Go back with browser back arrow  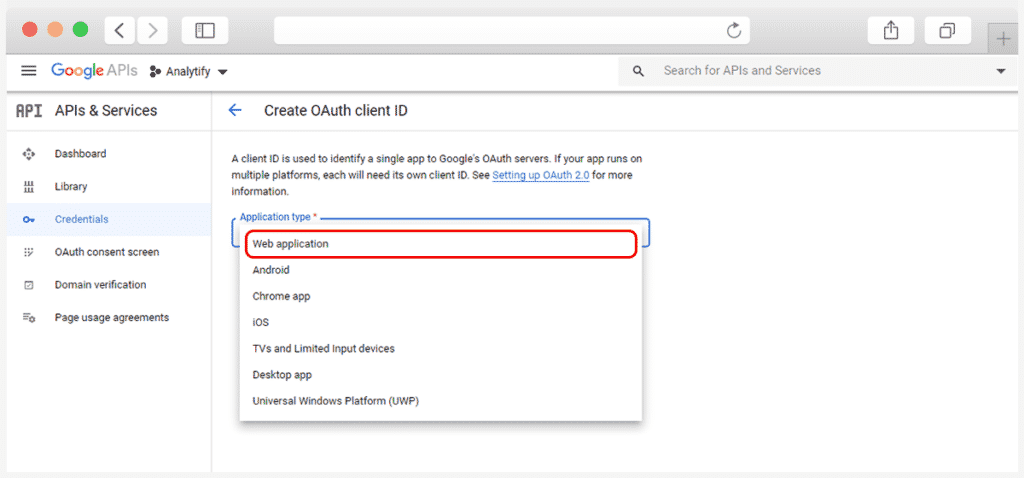pyautogui.click(x=120, y=30)
